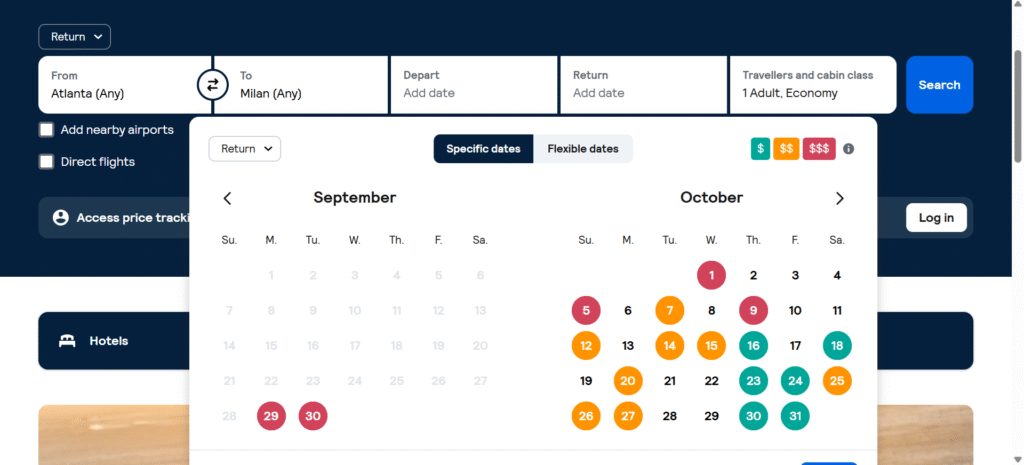The image size is (1024, 465).
Task: Click the red triple-dollar price badge
Action: tap(818, 149)
